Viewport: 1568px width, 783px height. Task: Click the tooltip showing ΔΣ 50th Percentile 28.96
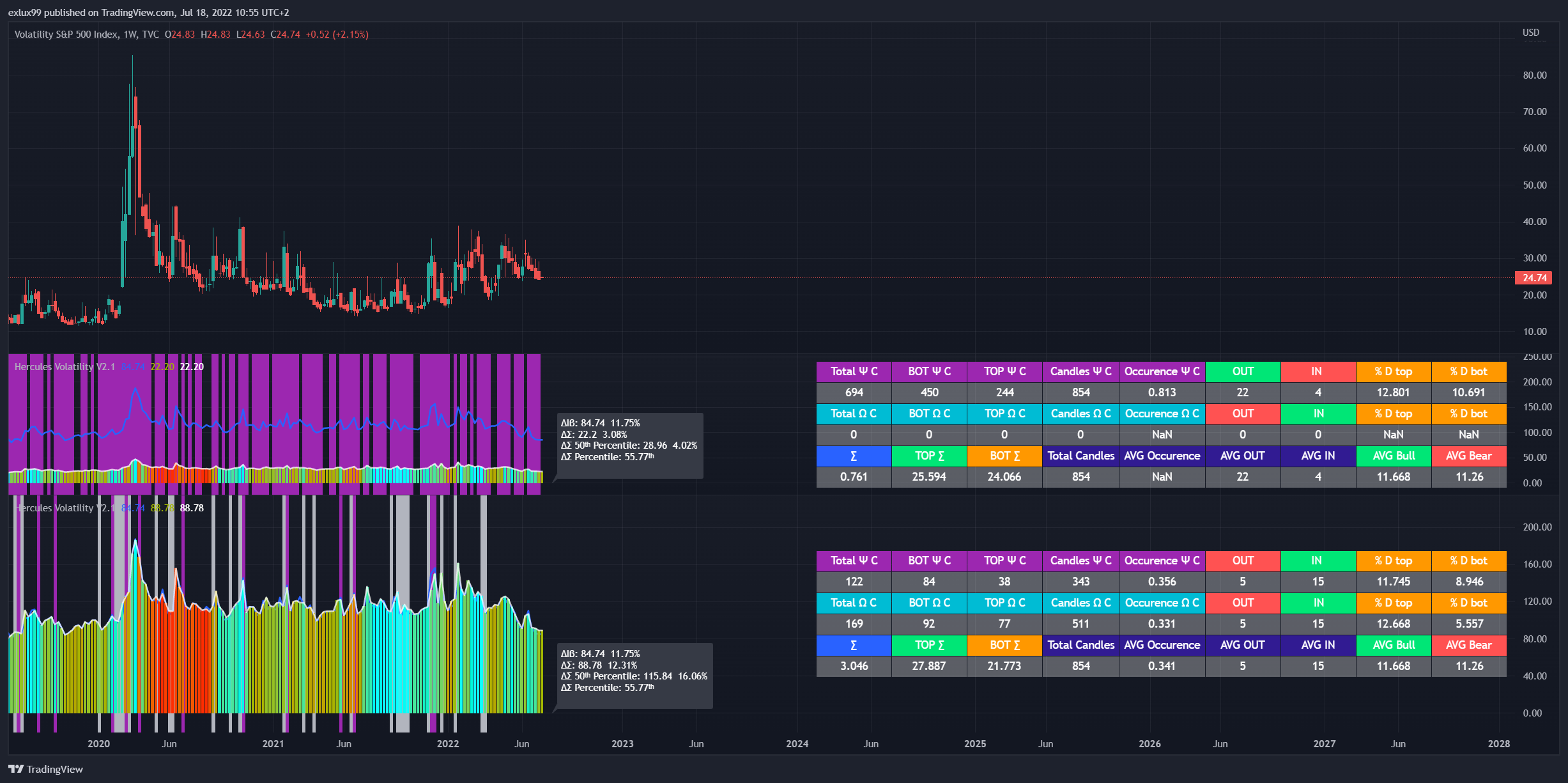[x=629, y=446]
